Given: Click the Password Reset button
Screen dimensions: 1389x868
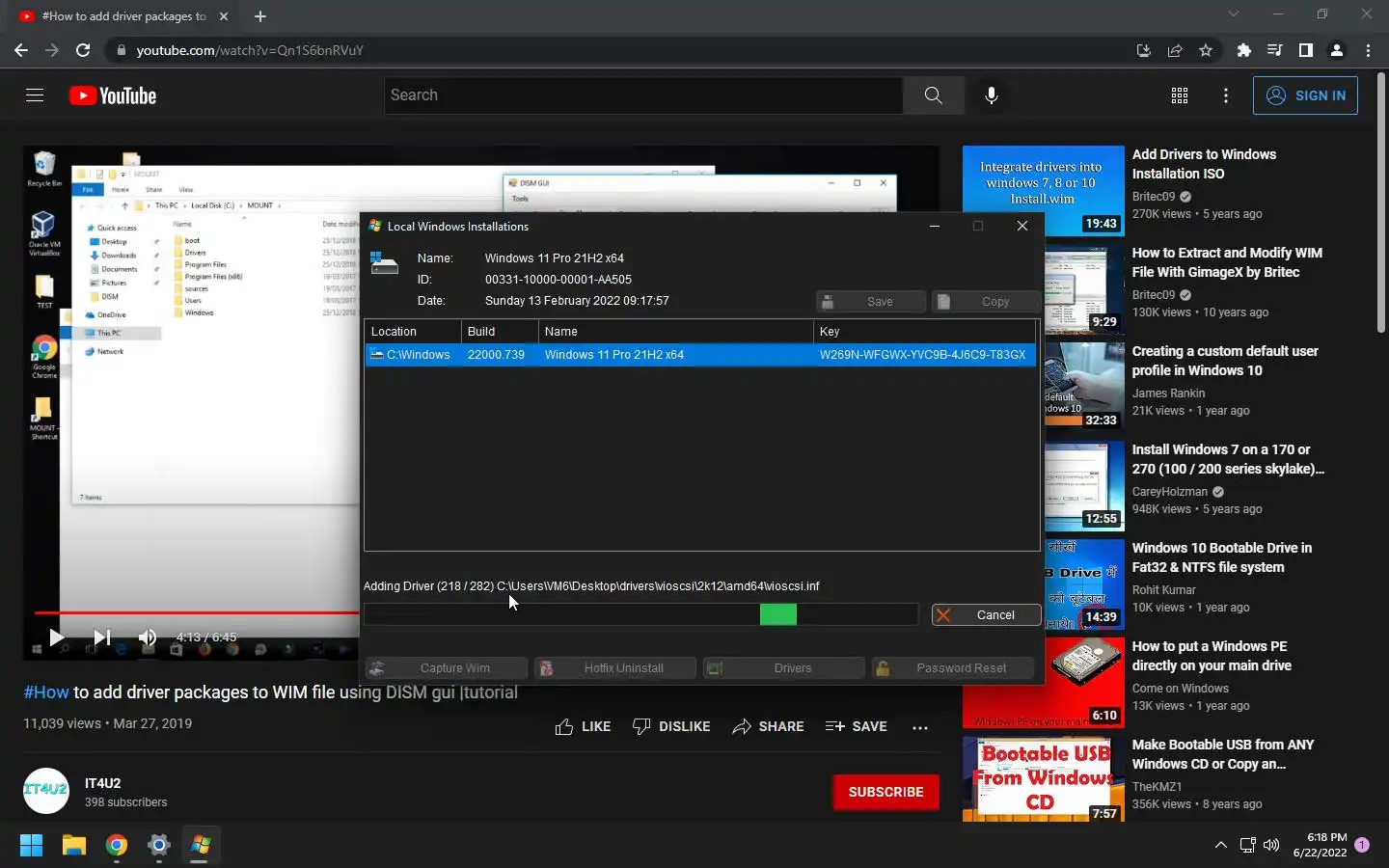Looking at the screenshot, I should pyautogui.click(x=953, y=668).
